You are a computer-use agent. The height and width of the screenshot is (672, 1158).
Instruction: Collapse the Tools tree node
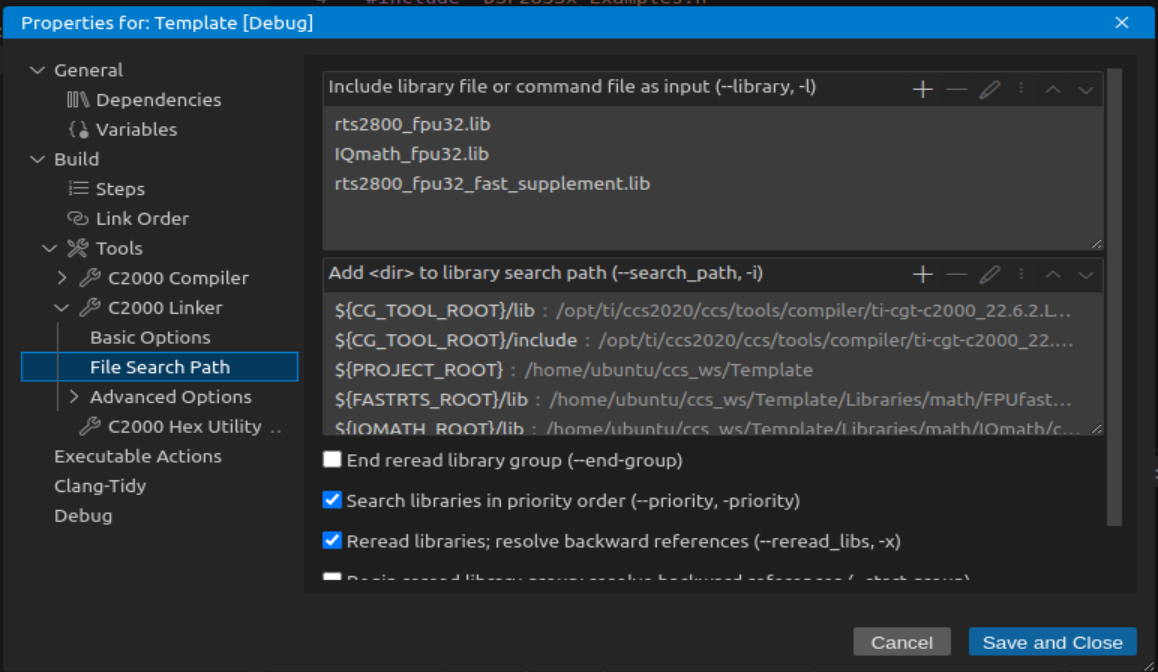[x=49, y=248]
